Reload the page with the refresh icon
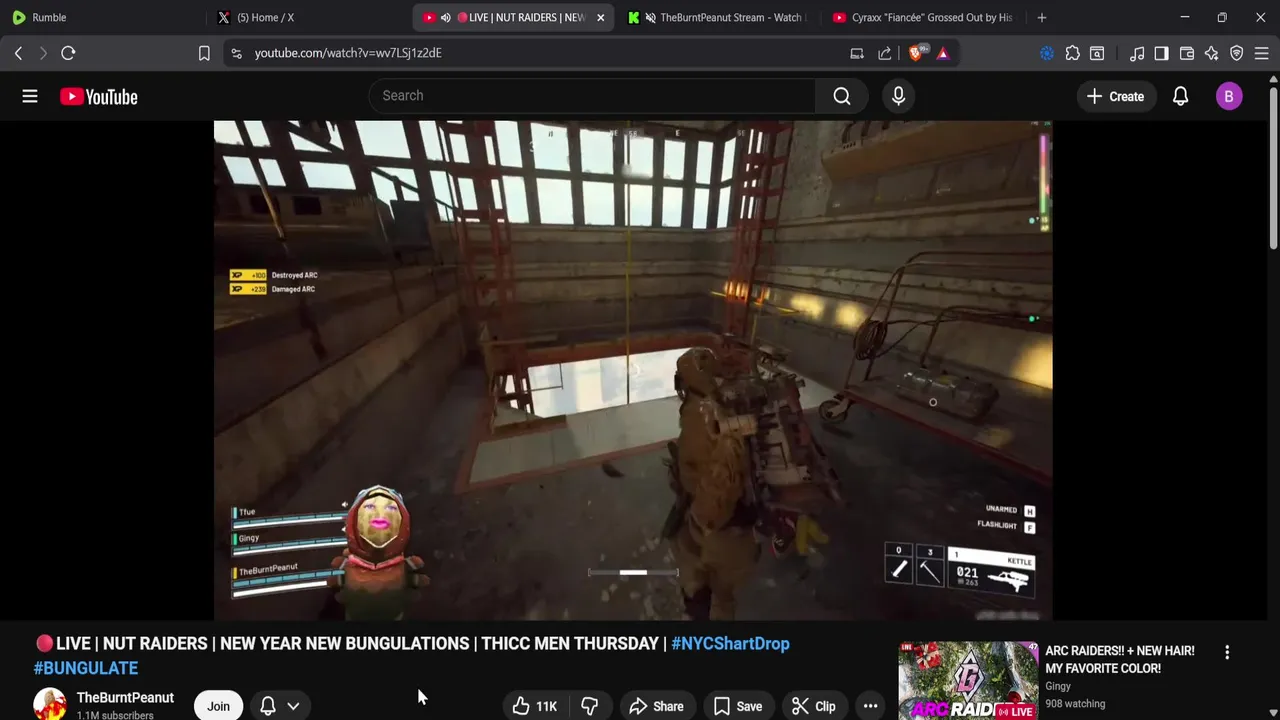This screenshot has height=720, width=1280. 68,53
